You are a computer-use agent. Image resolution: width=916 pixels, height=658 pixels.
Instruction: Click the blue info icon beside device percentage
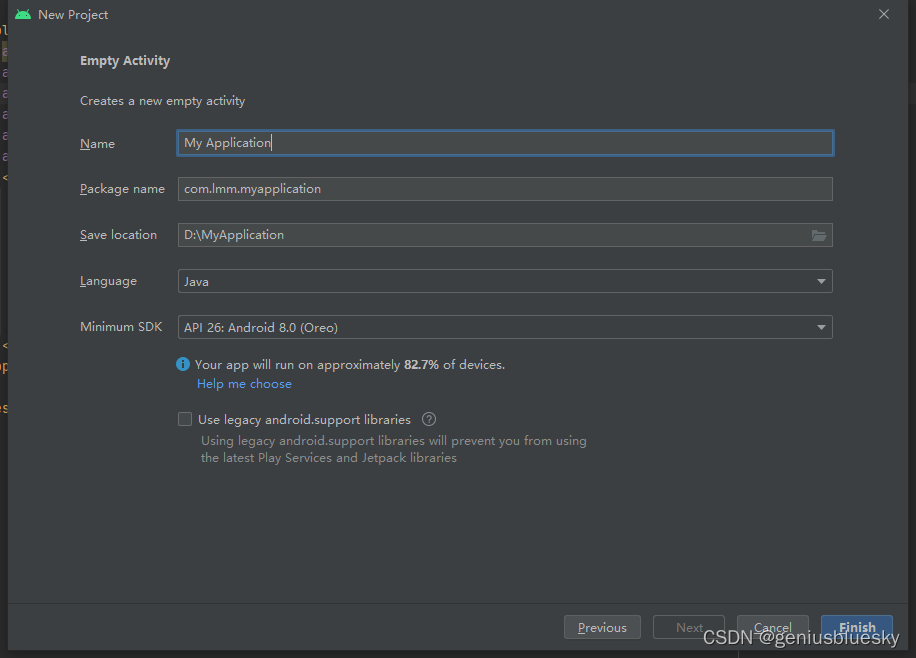click(183, 365)
